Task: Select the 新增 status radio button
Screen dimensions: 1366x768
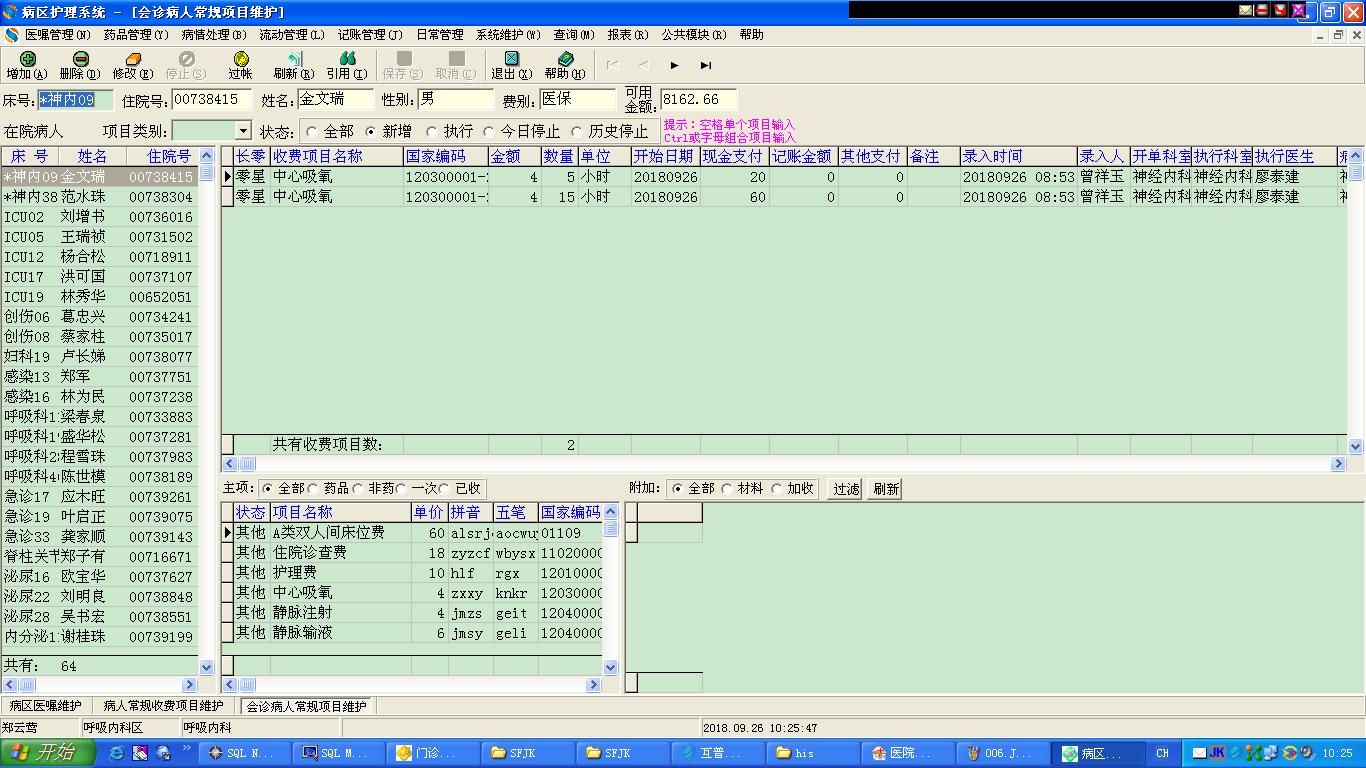Action: click(371, 131)
